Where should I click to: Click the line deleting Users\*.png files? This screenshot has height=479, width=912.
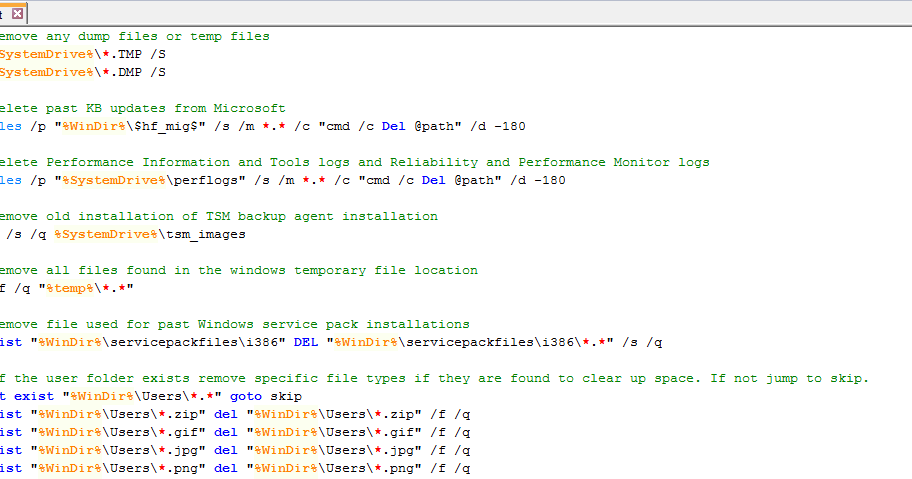pyautogui.click(x=235, y=469)
